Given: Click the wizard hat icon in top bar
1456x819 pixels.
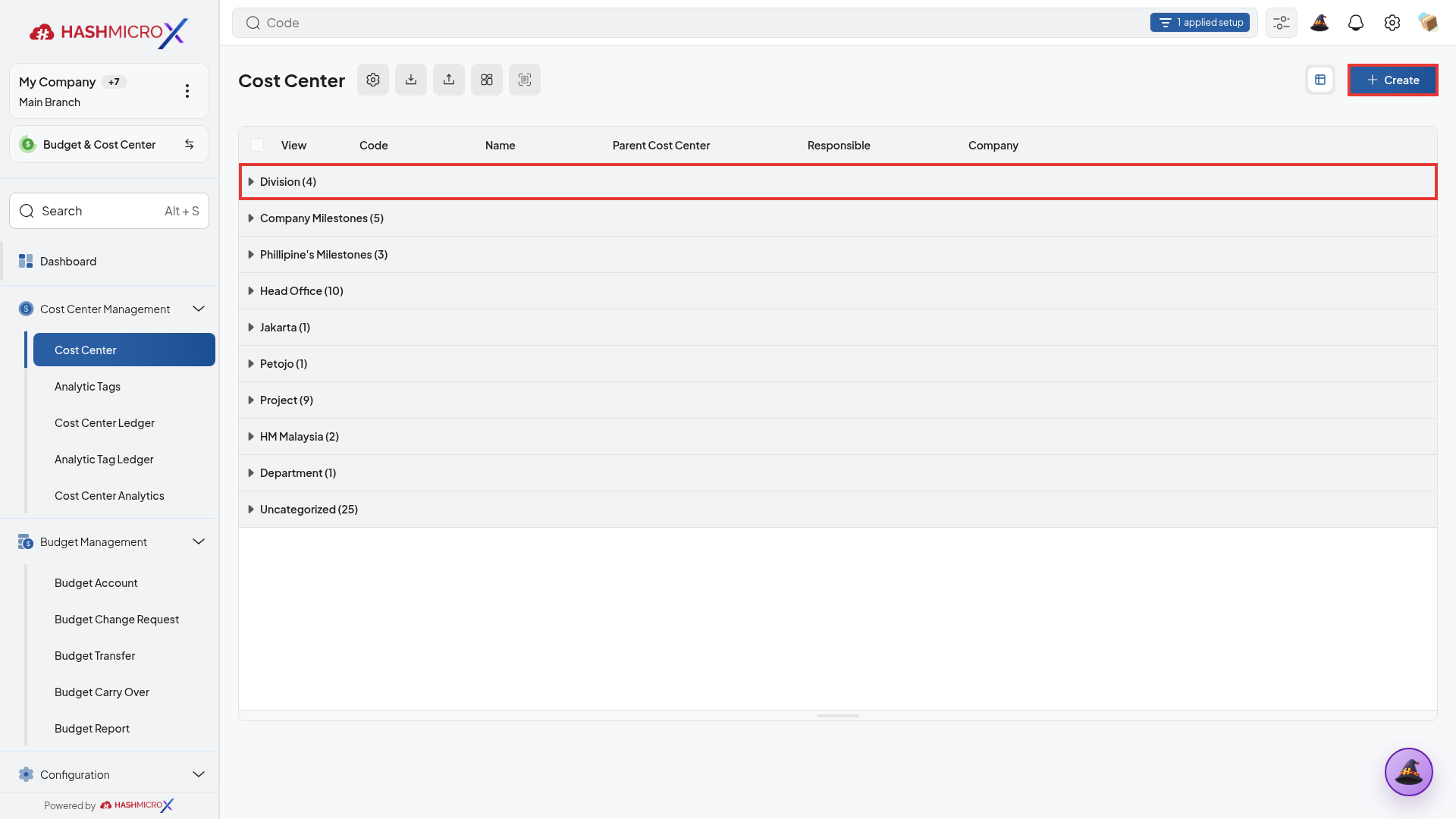Looking at the screenshot, I should 1319,23.
